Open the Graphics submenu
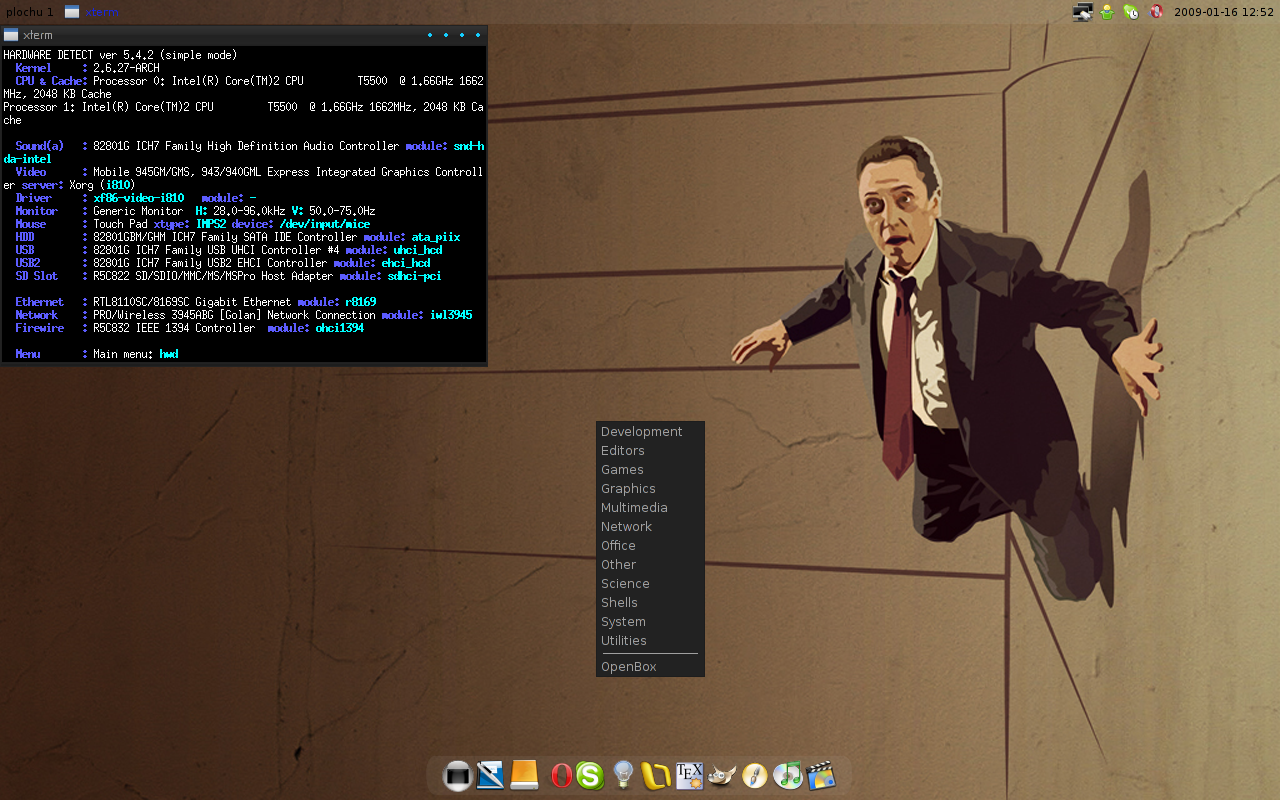The image size is (1280, 800). click(650, 489)
